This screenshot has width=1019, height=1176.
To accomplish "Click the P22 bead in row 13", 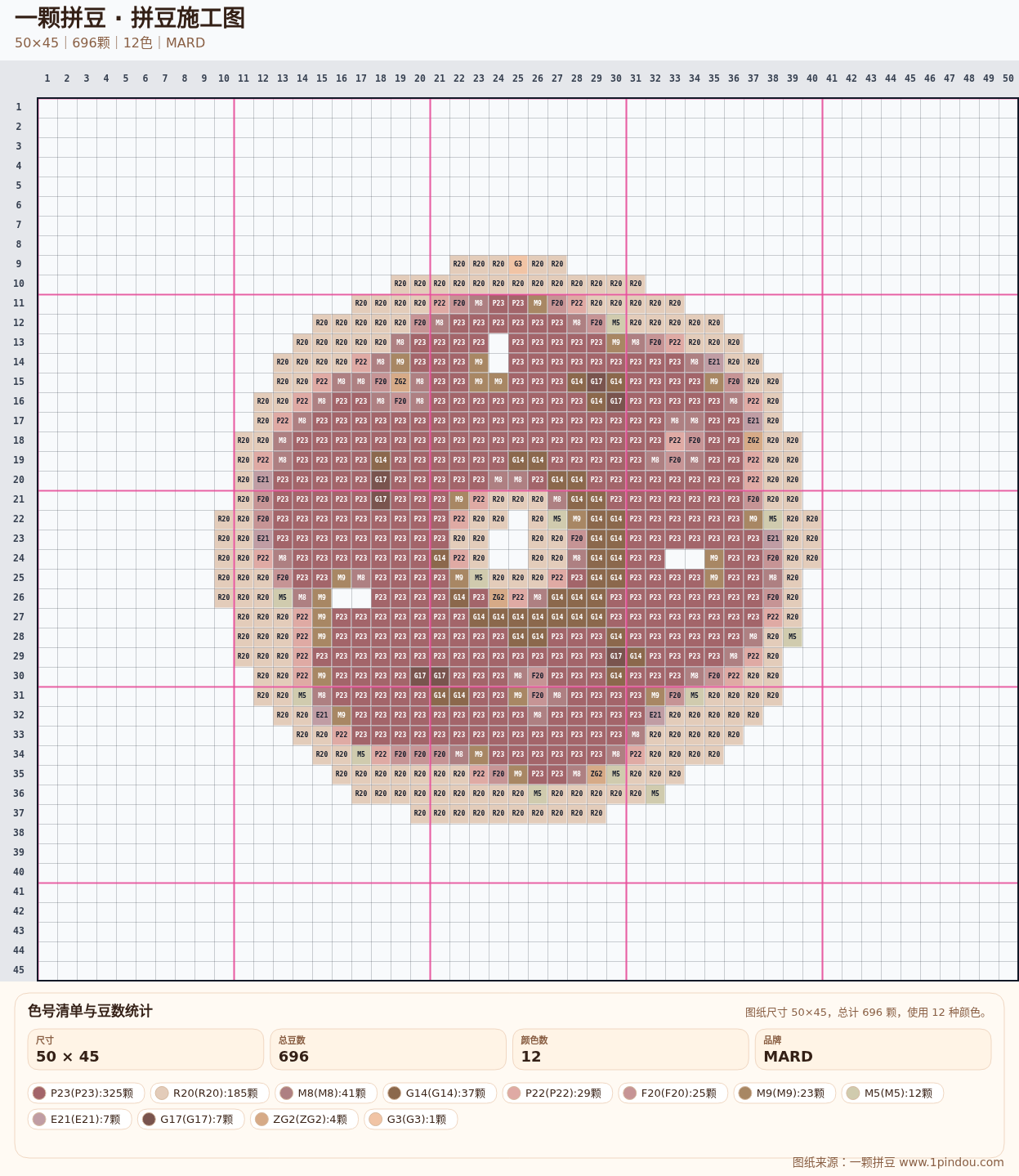I will 675,343.
